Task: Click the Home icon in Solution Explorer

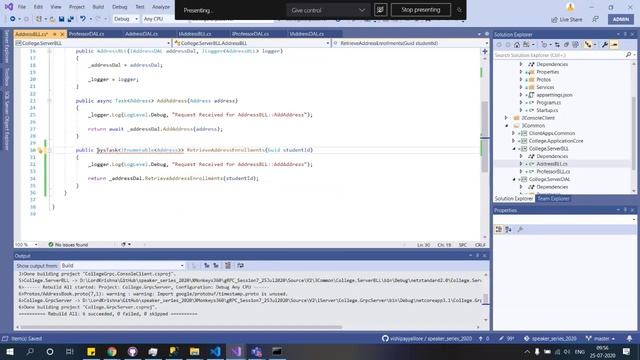Action: click(x=517, y=44)
